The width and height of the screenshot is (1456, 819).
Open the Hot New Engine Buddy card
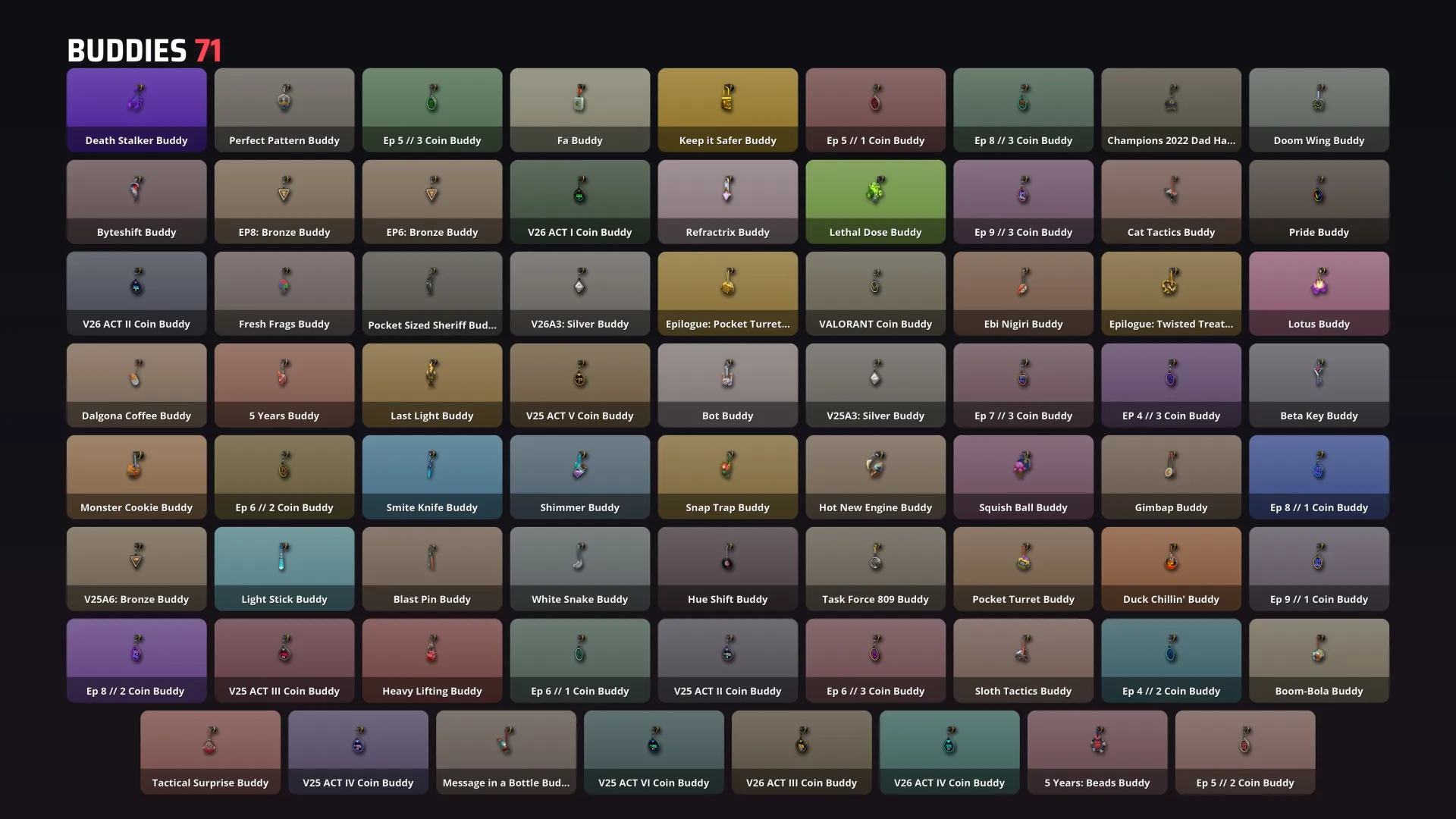[876, 477]
